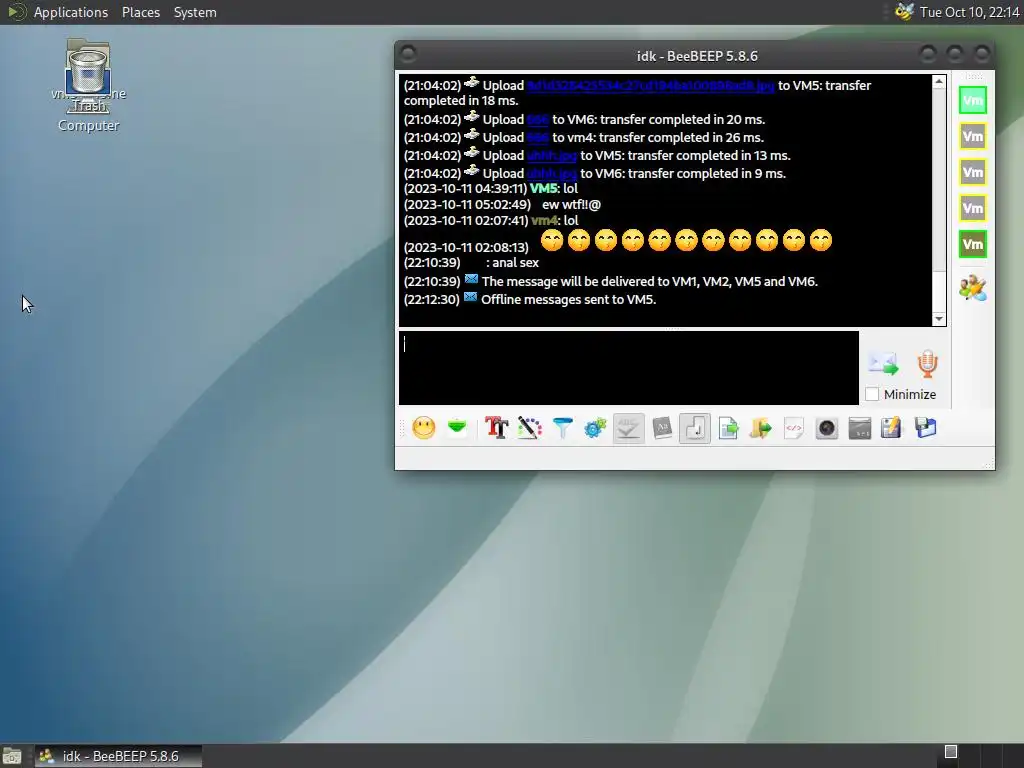Click the dark window panel toolbar icon
The height and width of the screenshot is (768, 1024).
pos(859,428)
